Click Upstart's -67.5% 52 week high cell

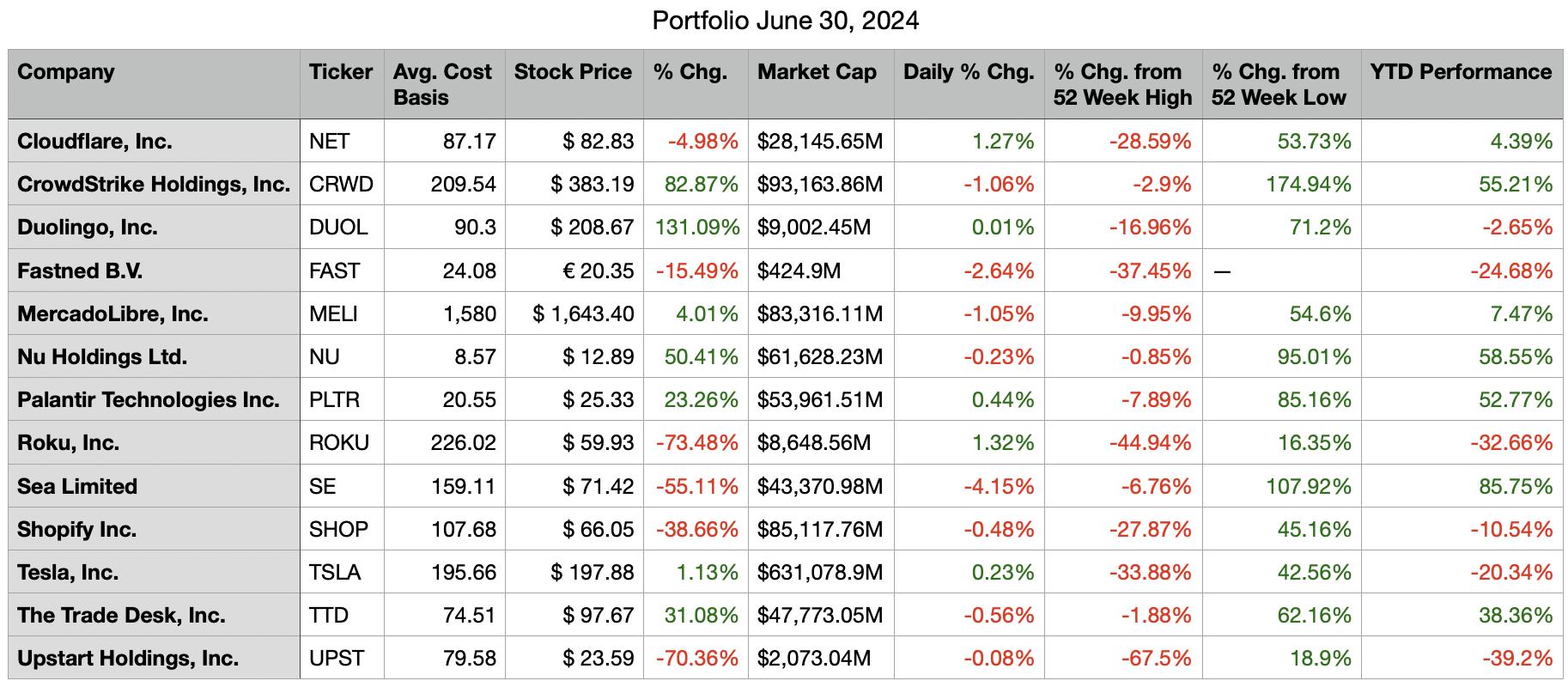point(1155,659)
